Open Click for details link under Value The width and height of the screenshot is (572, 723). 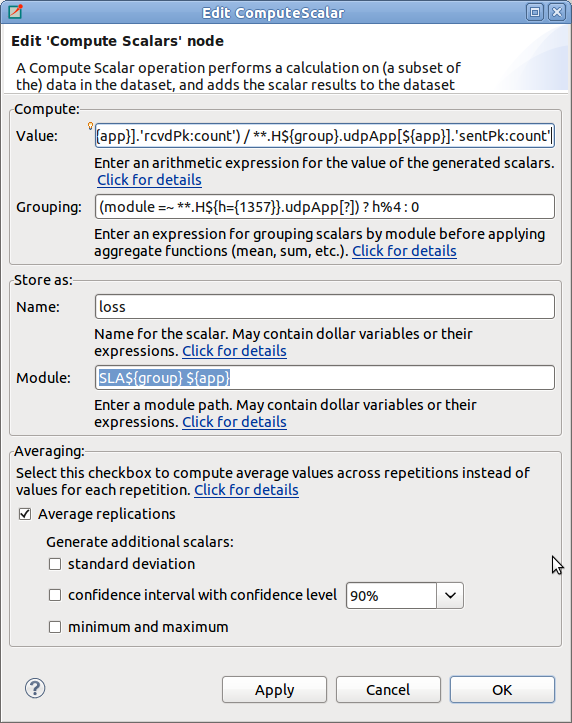pos(149,180)
